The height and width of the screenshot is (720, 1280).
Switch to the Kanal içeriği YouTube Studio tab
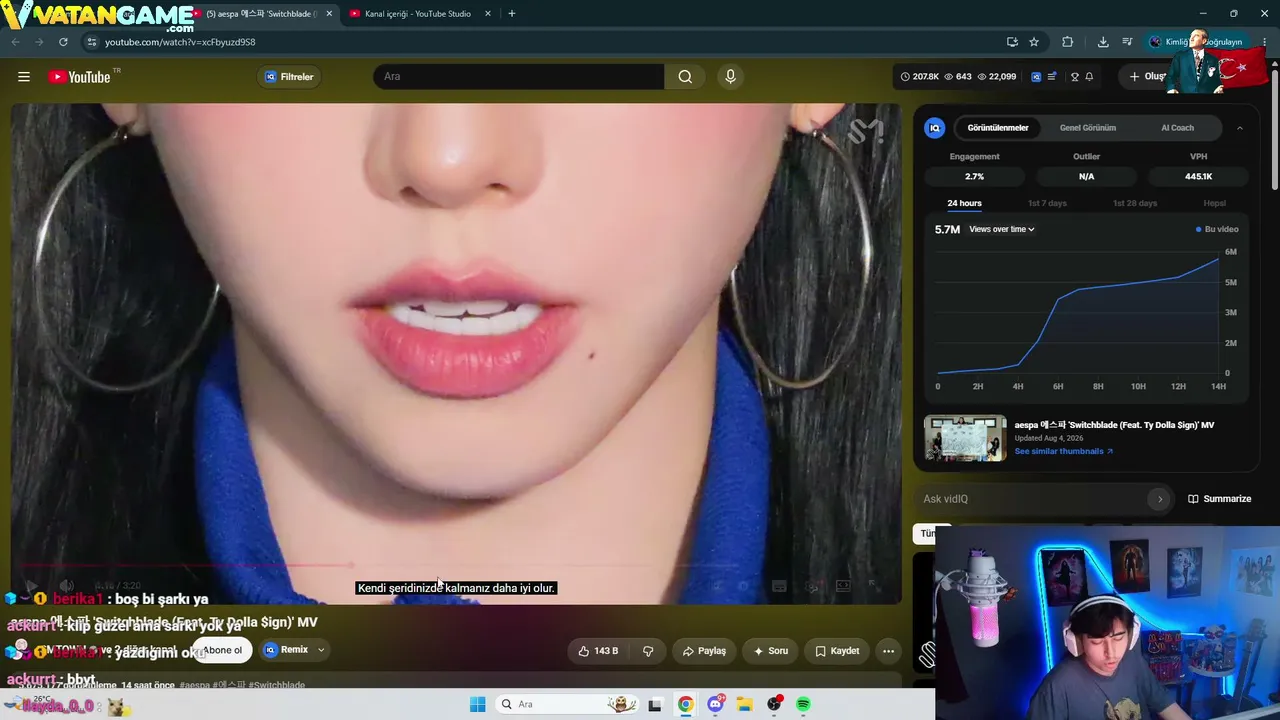(x=418, y=14)
